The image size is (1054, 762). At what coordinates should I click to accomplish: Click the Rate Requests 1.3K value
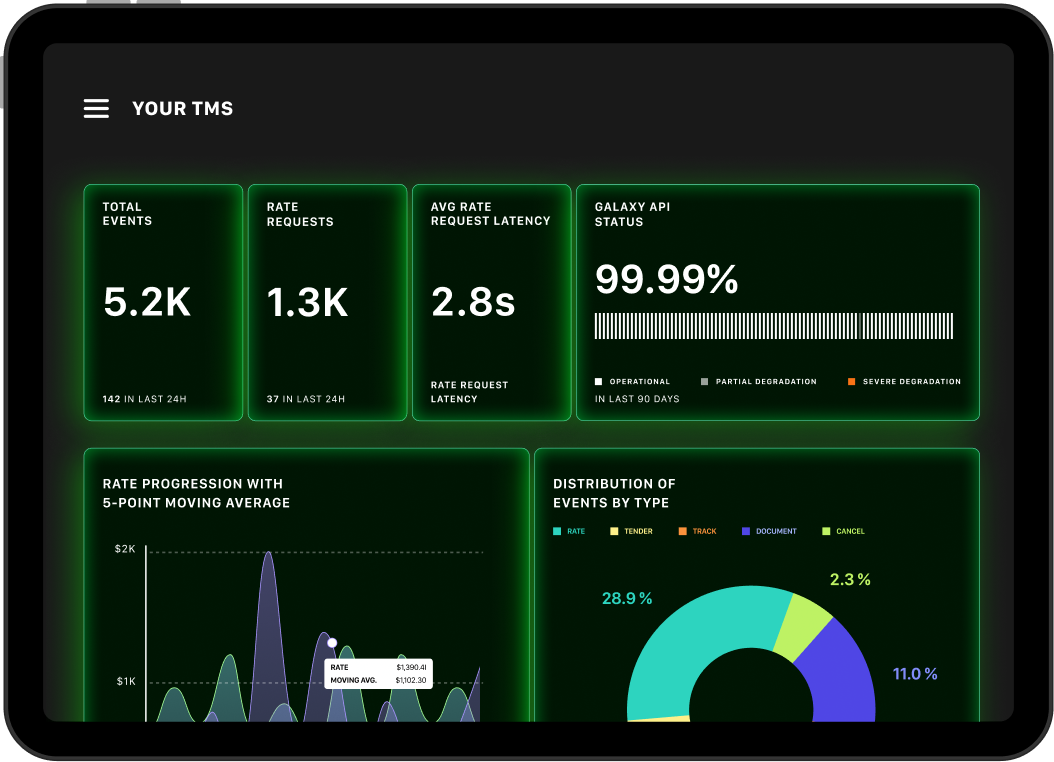click(307, 302)
